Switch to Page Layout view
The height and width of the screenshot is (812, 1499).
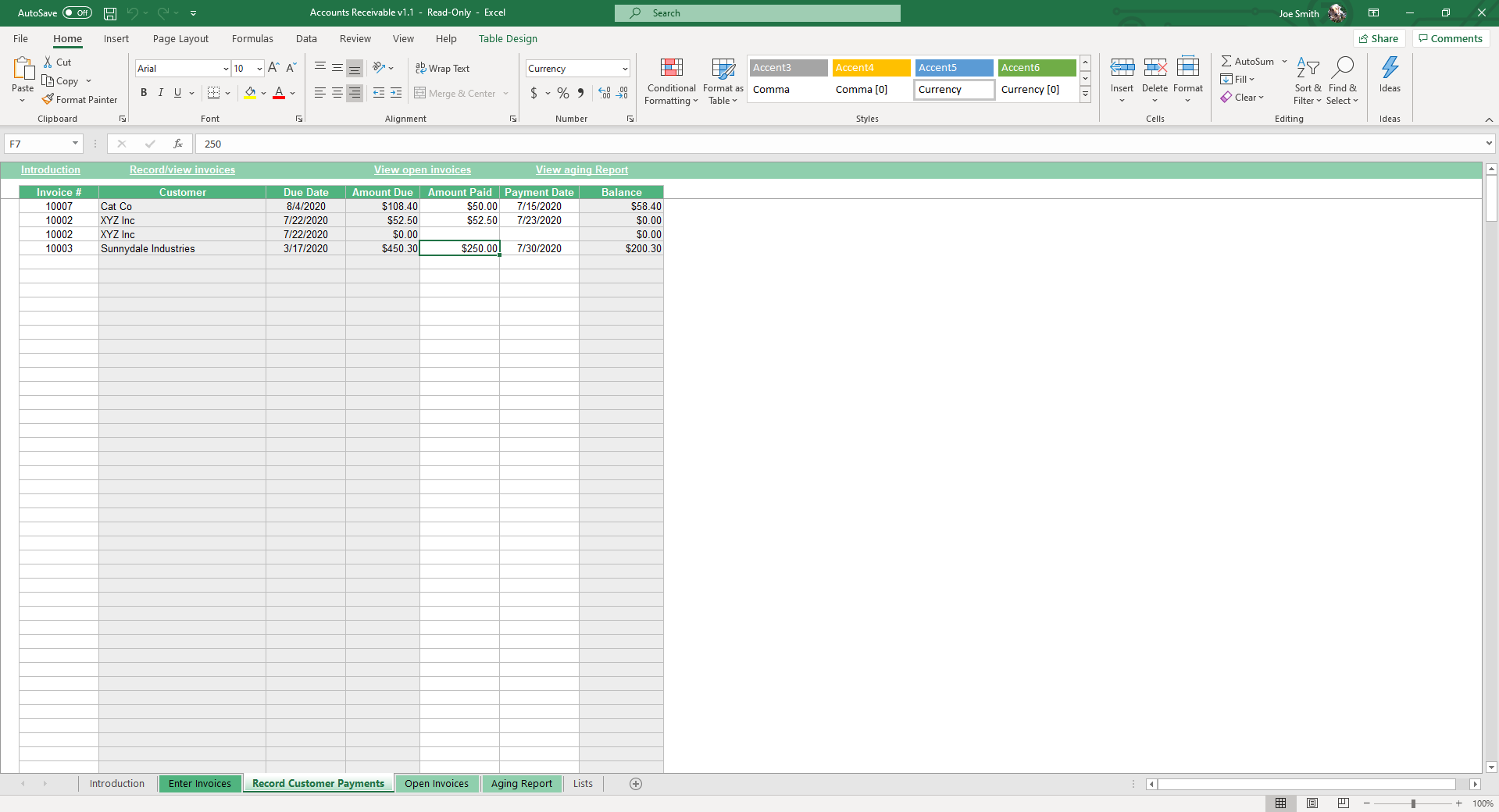(1312, 803)
